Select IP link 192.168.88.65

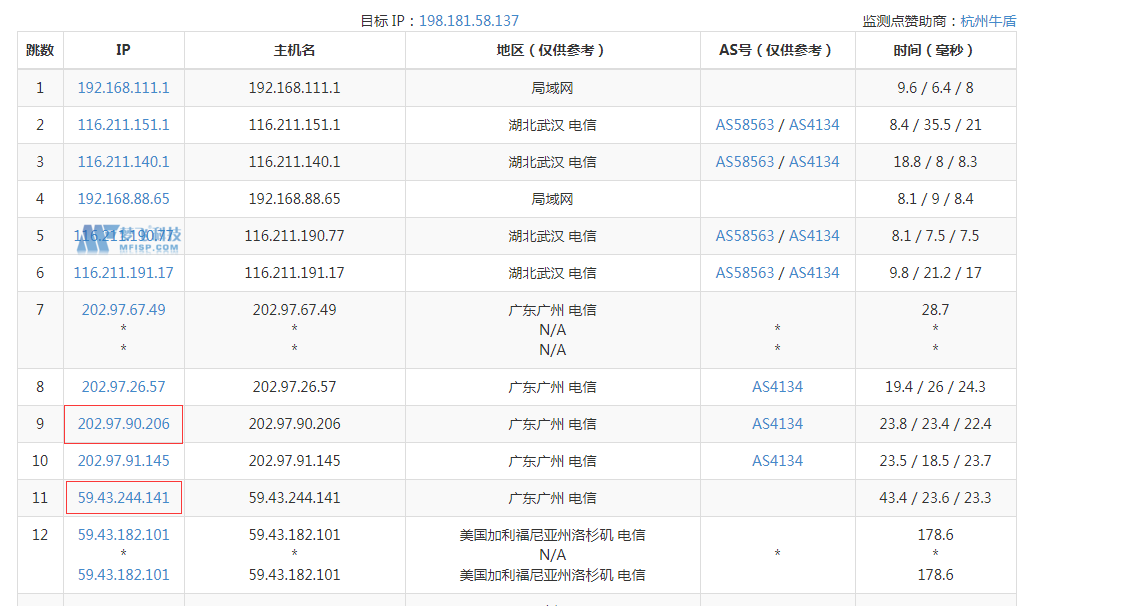tap(123, 199)
